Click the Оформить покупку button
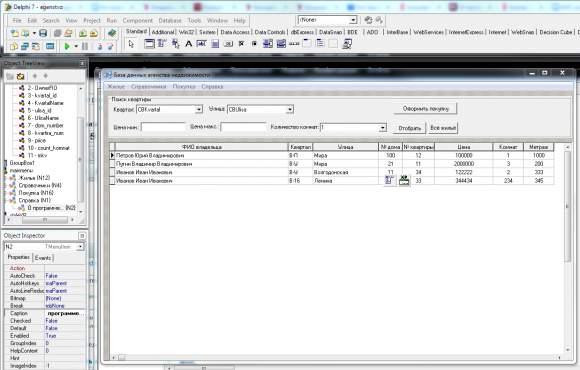Image resolution: width=580 pixels, height=370 pixels. click(x=425, y=109)
